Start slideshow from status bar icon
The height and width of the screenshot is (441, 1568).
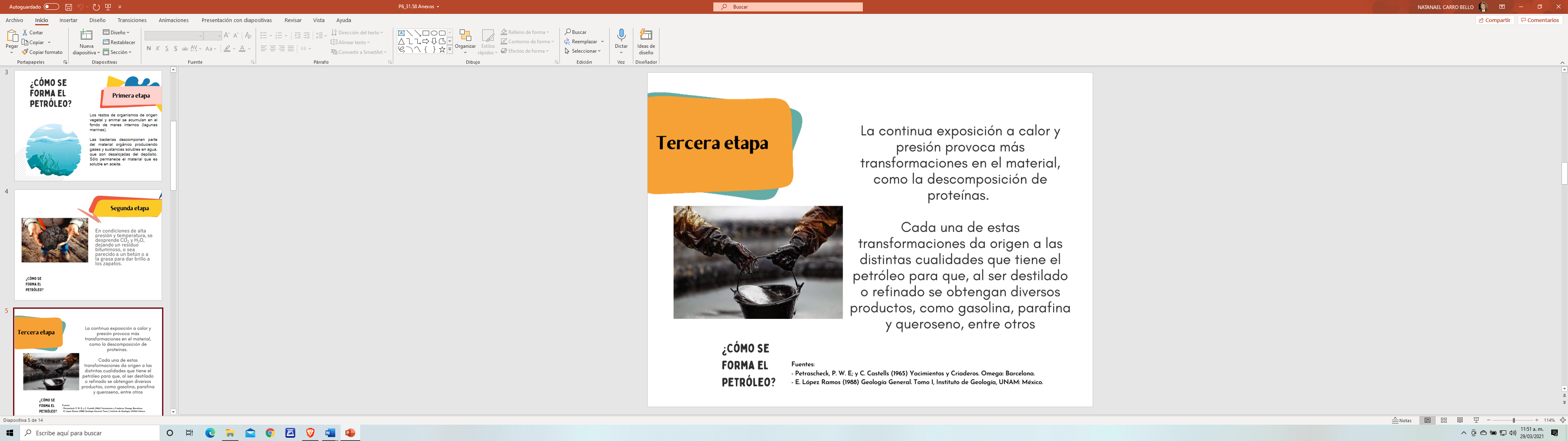pyautogui.click(x=1476, y=420)
